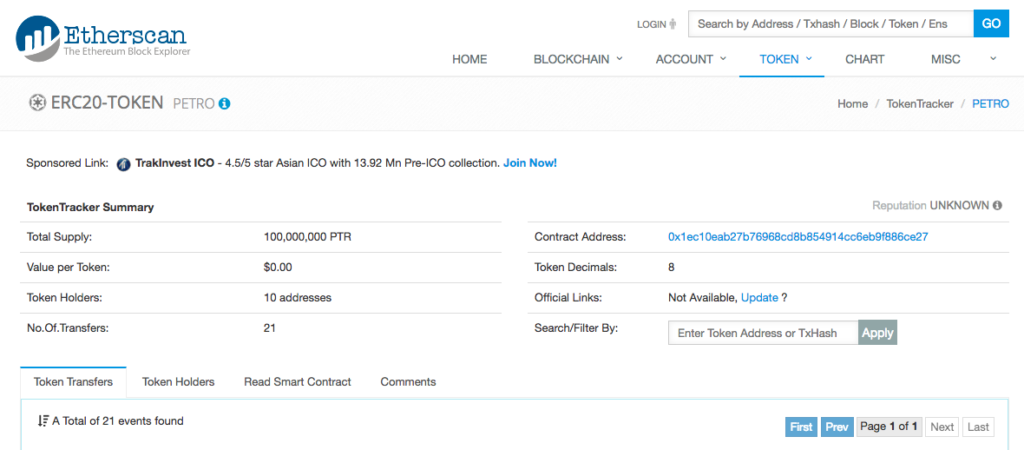Click the $0.00 value per token
Image resolution: width=1024 pixels, height=450 pixels.
[x=278, y=267]
